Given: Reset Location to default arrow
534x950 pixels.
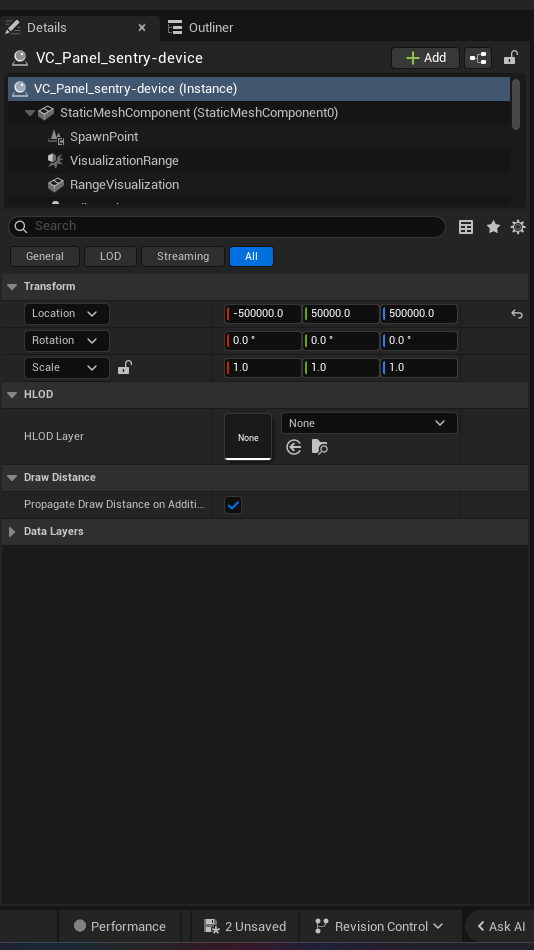Looking at the screenshot, I should coord(517,314).
